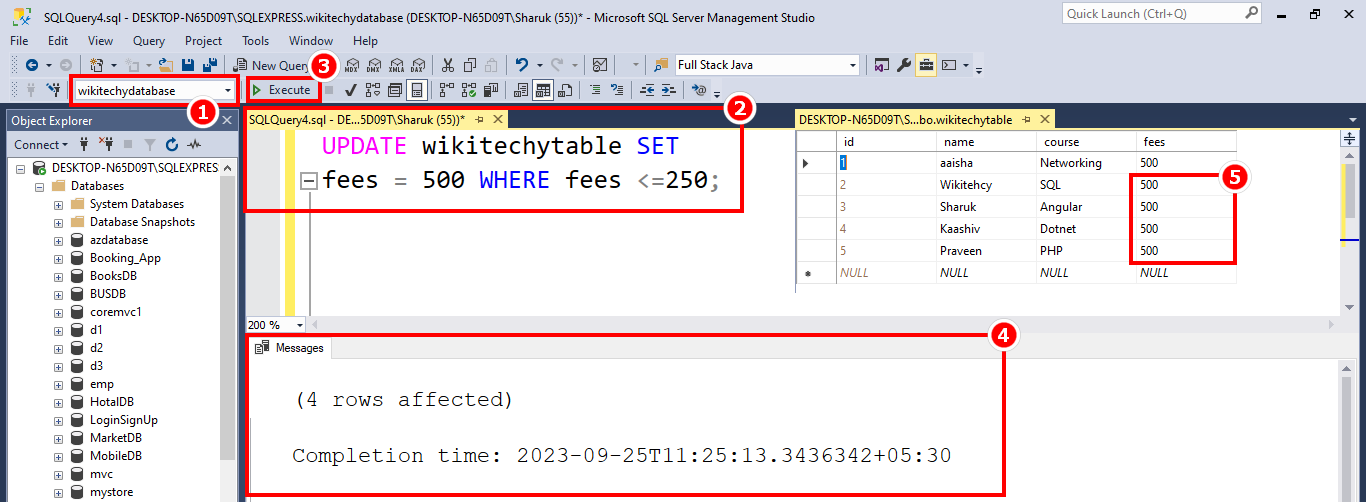Click the Cut scissors icon
1366x502 pixels.
click(x=447, y=65)
